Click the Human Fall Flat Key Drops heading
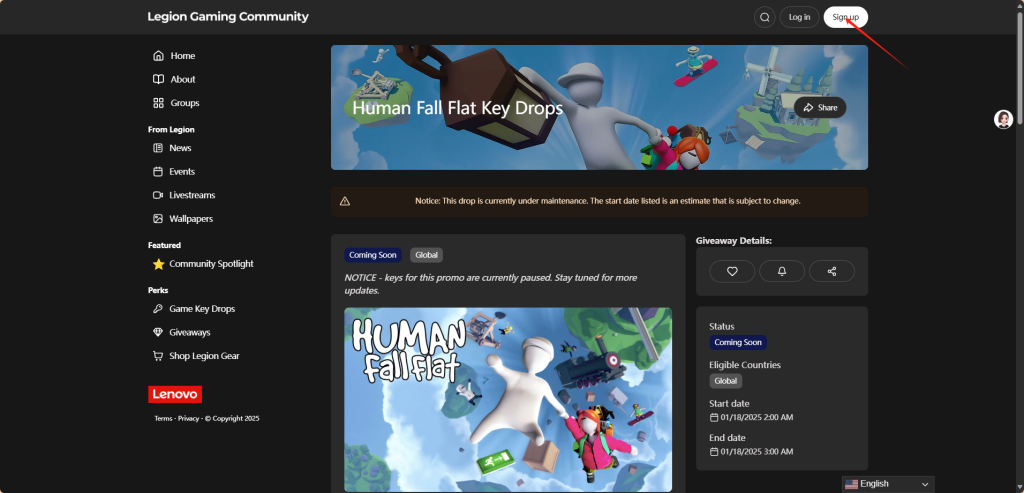Image resolution: width=1024 pixels, height=493 pixels. coord(457,108)
